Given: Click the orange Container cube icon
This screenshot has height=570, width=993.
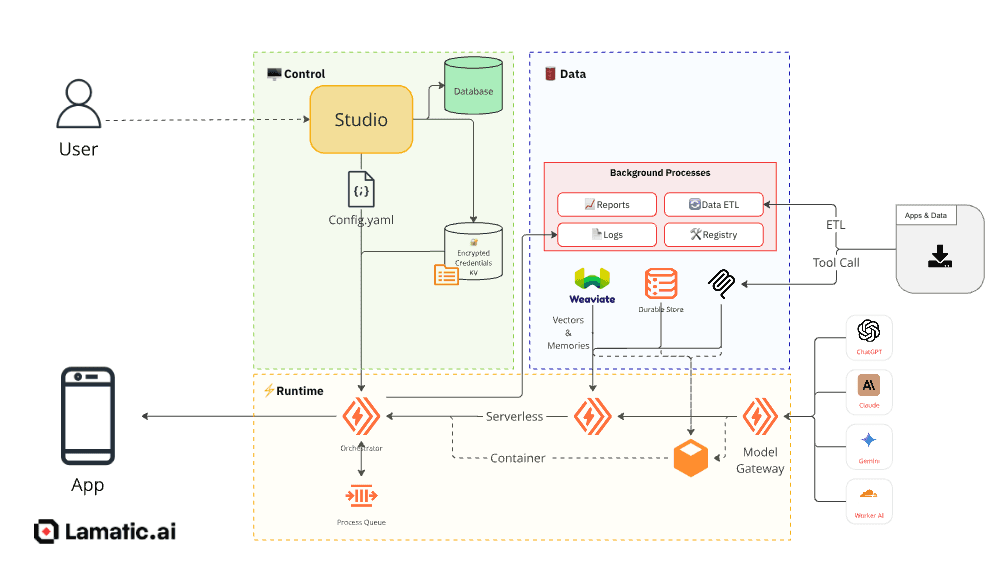Looking at the screenshot, I should point(690,458).
